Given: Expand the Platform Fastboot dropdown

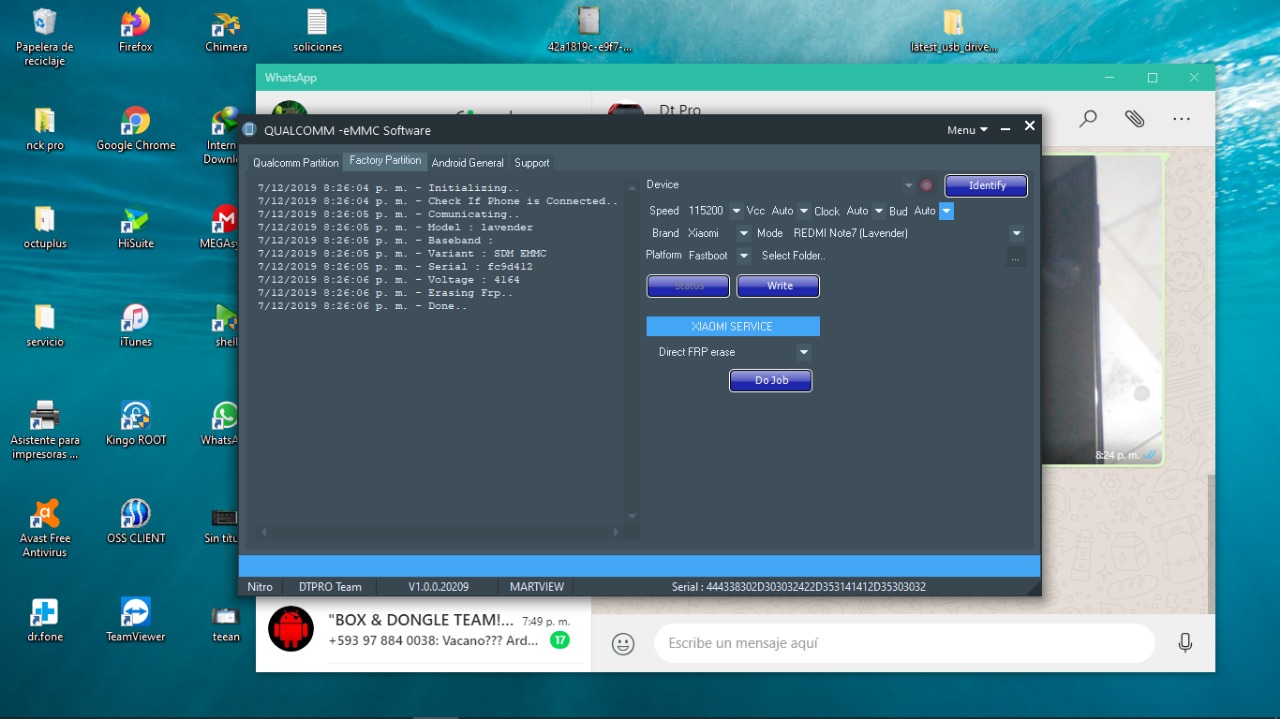Looking at the screenshot, I should click(x=743, y=256).
